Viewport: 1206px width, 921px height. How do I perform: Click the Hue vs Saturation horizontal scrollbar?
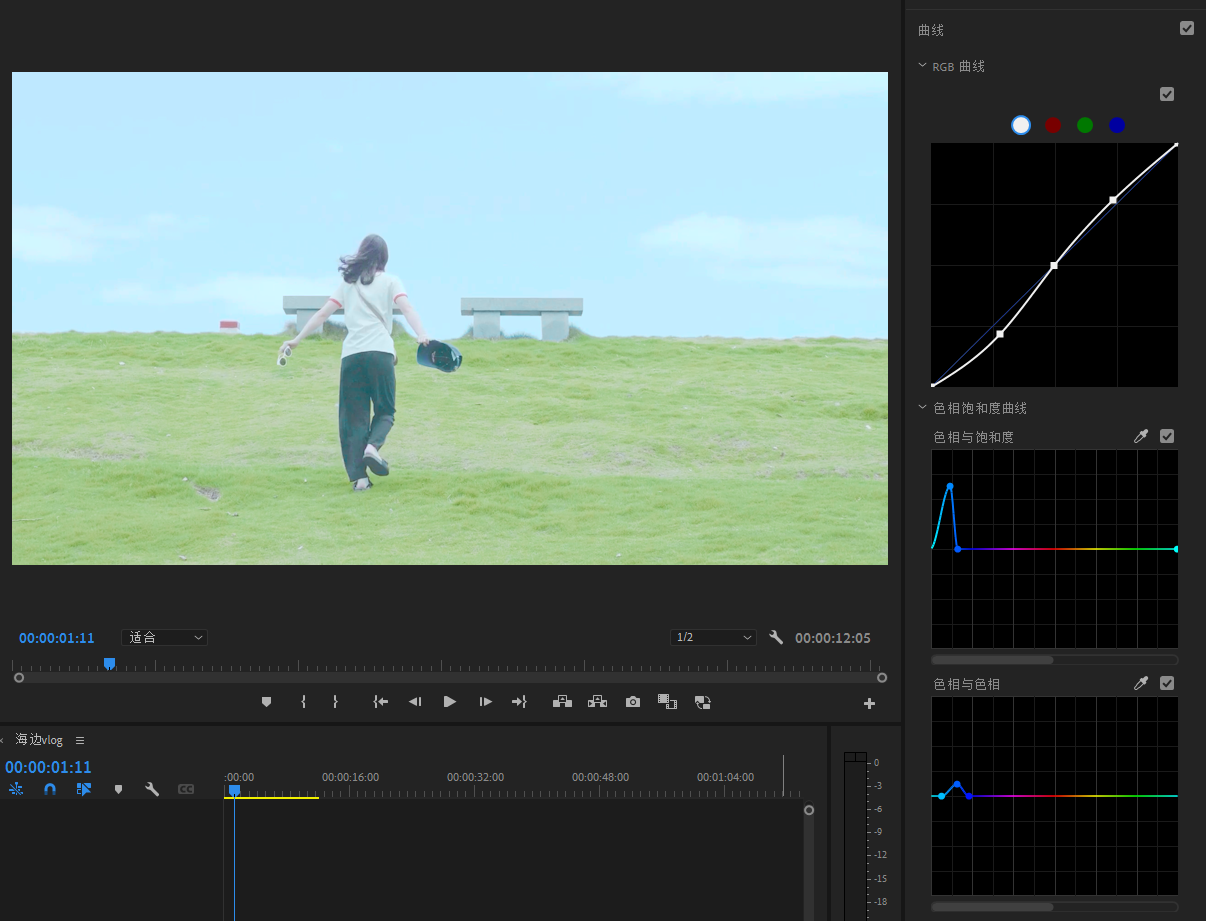(x=992, y=660)
